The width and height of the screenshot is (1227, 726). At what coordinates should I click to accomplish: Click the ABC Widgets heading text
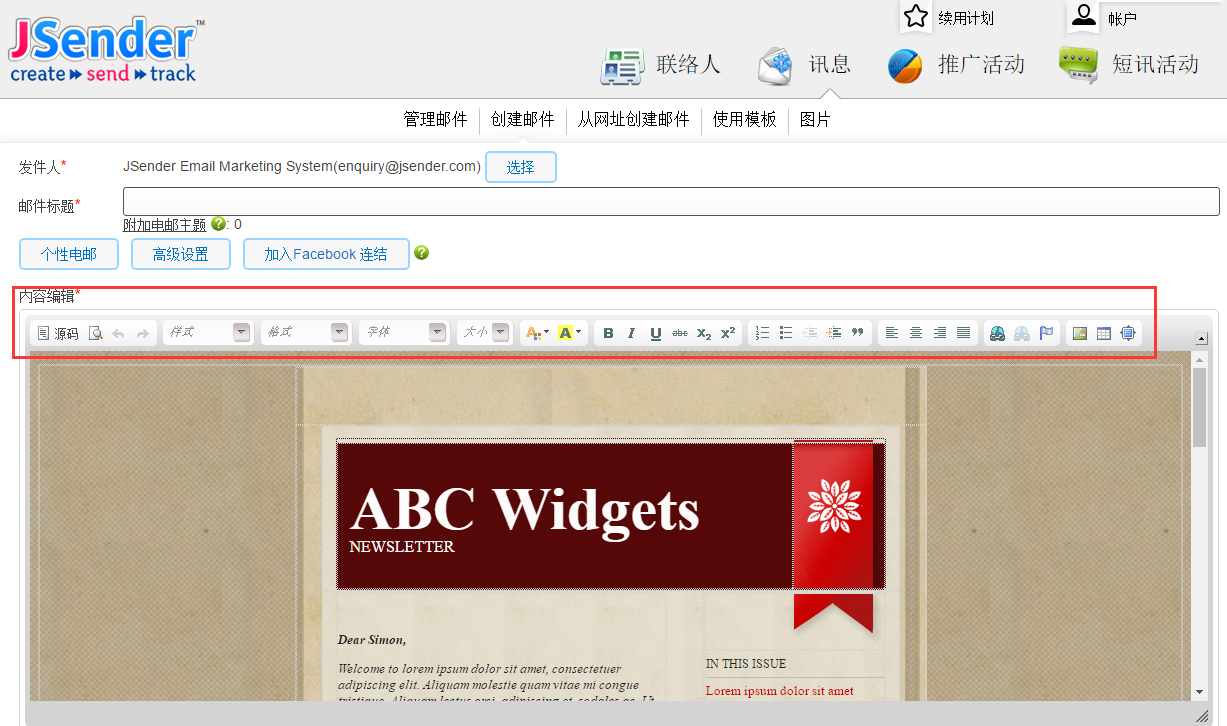tap(525, 508)
